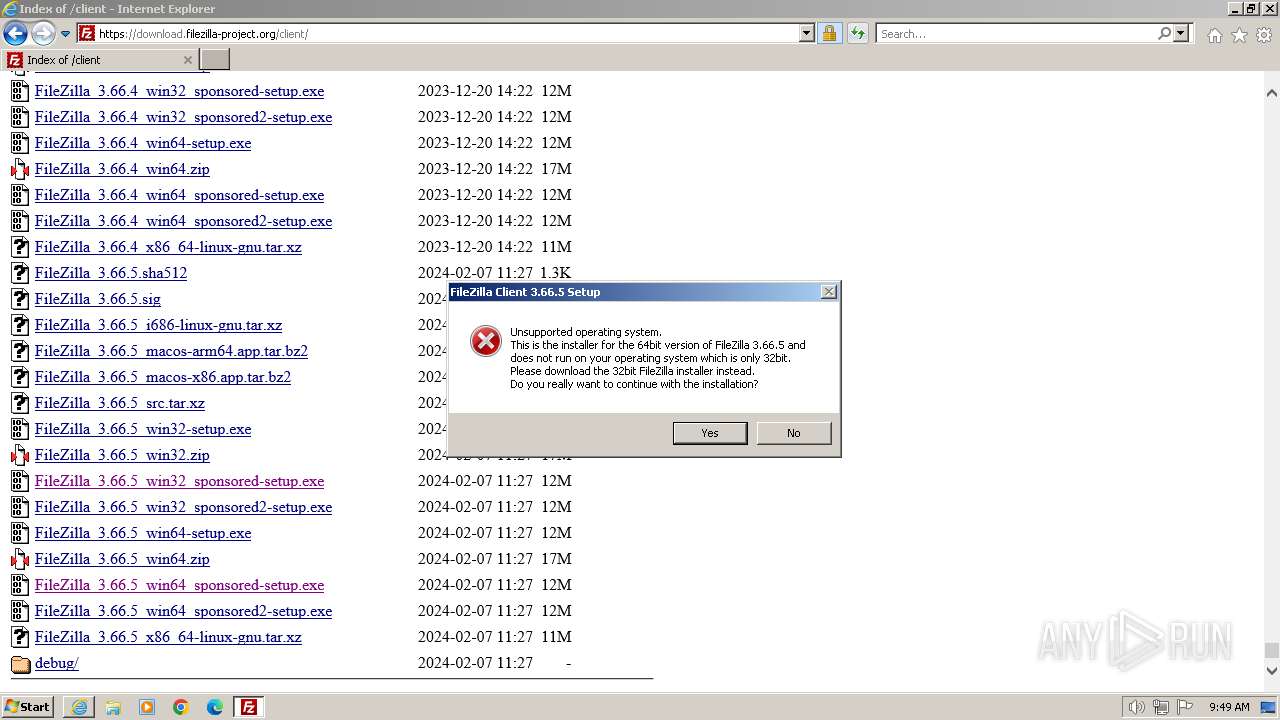Open Internet Explorer taskbar icon
This screenshot has height=720, width=1280.
click(x=79, y=707)
